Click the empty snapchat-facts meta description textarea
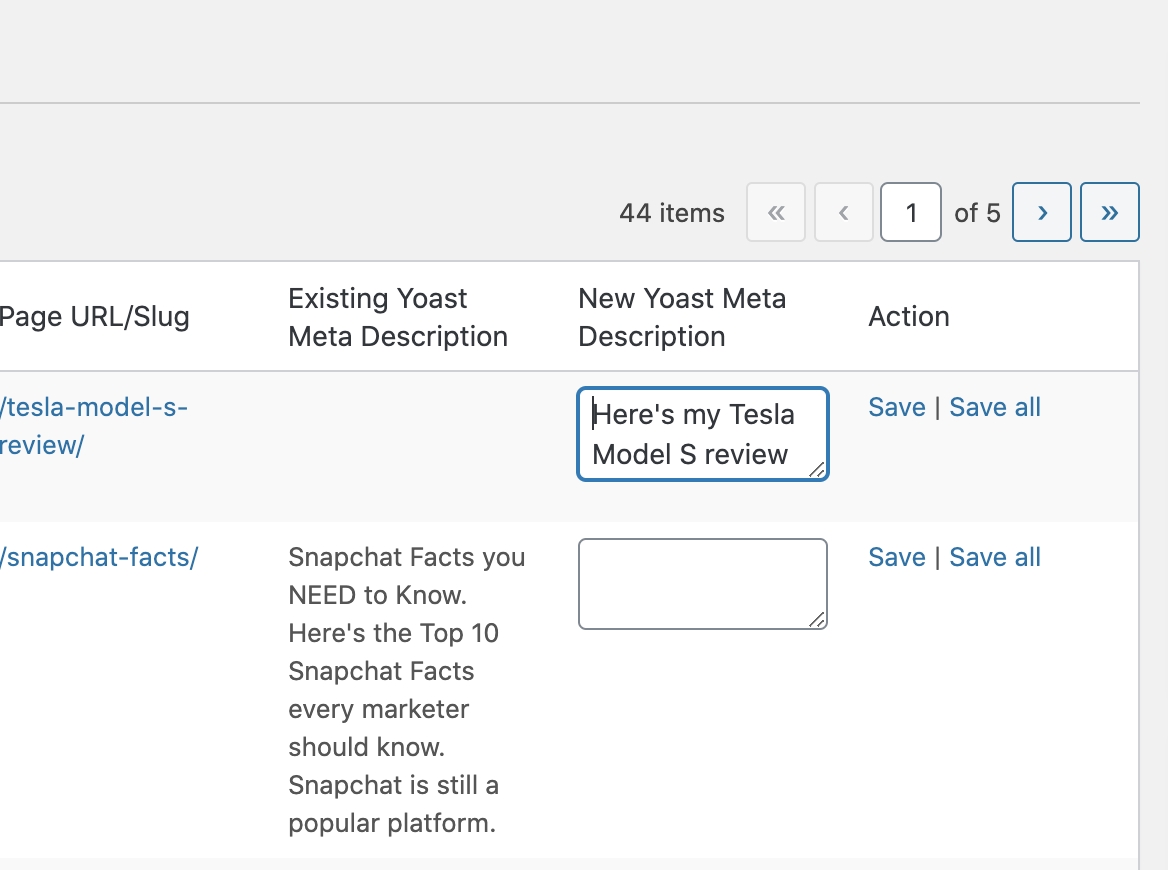 [x=702, y=584]
